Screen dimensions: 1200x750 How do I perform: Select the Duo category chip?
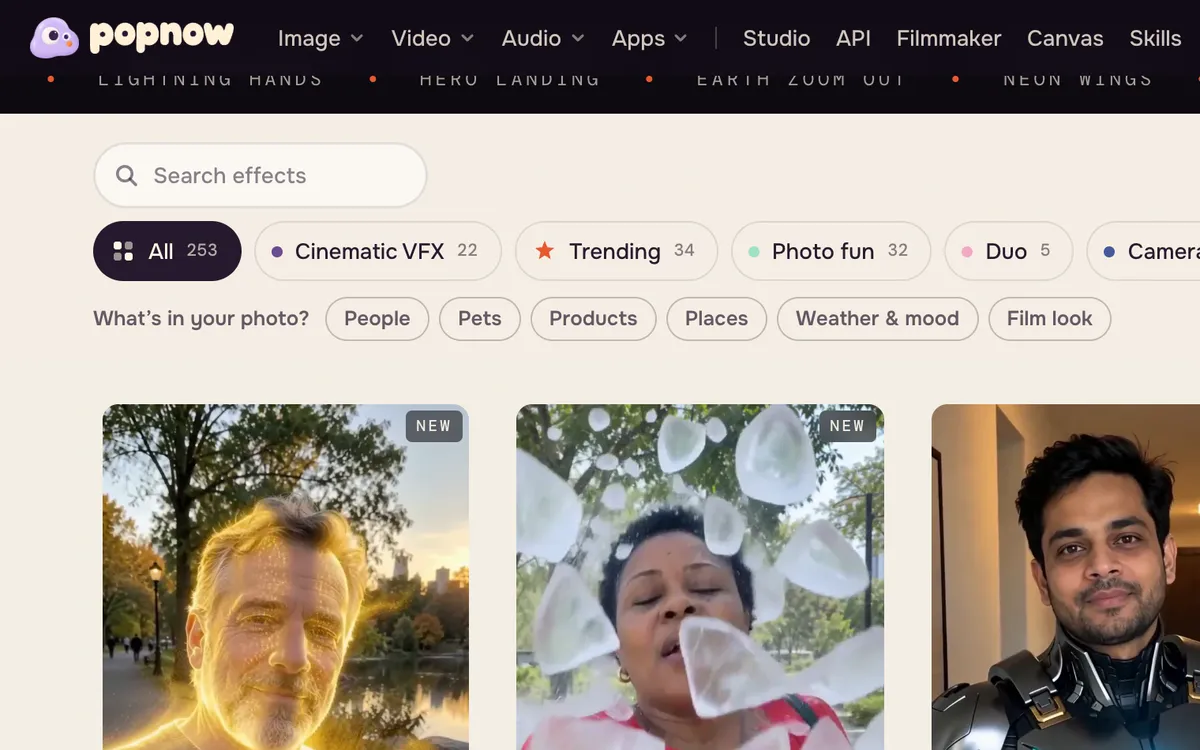1008,251
